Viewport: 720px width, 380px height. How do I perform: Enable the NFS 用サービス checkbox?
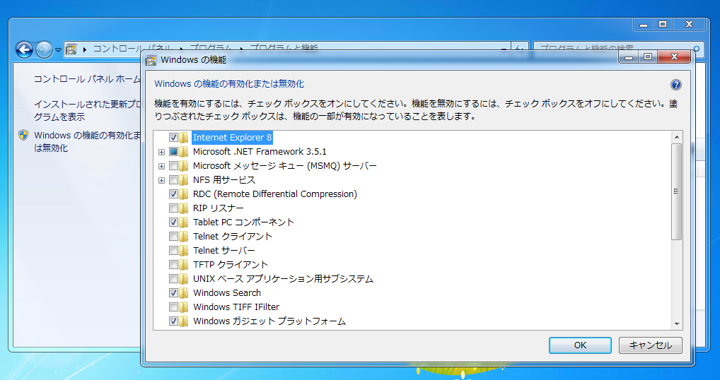(x=173, y=180)
